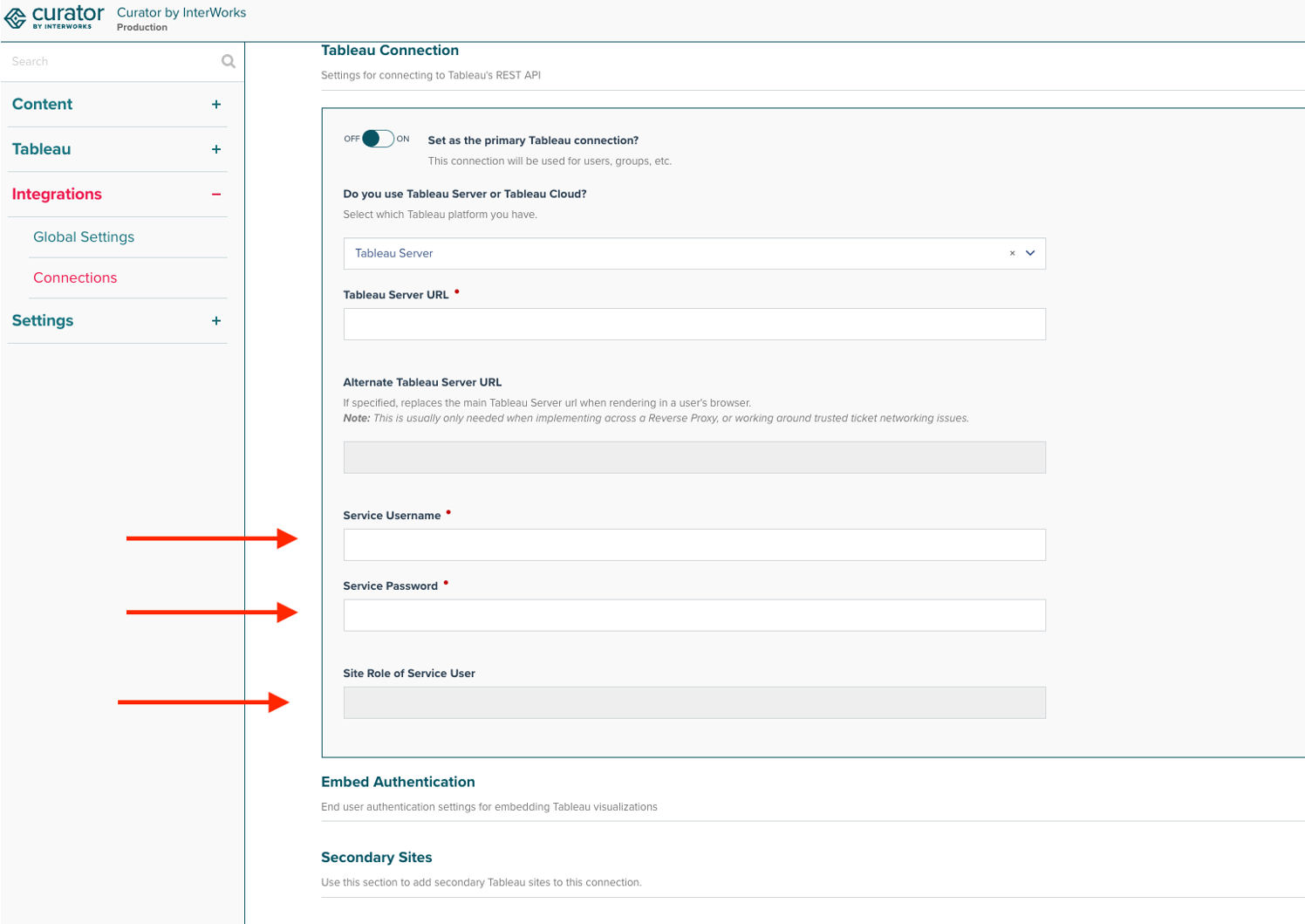
Task: Open Global Settings under Integrations
Action: (84, 236)
